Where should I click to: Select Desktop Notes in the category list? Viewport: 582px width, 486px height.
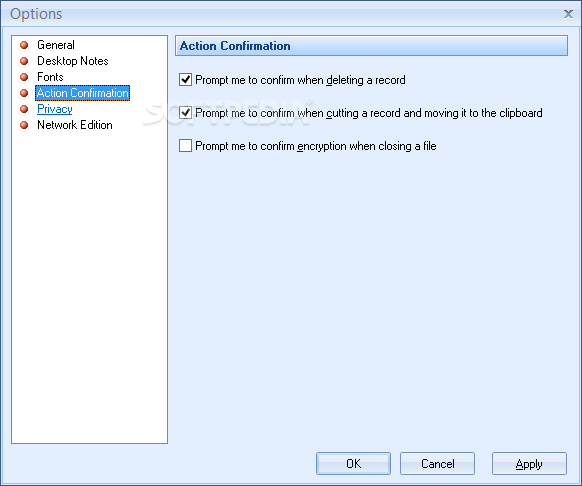[x=73, y=61]
